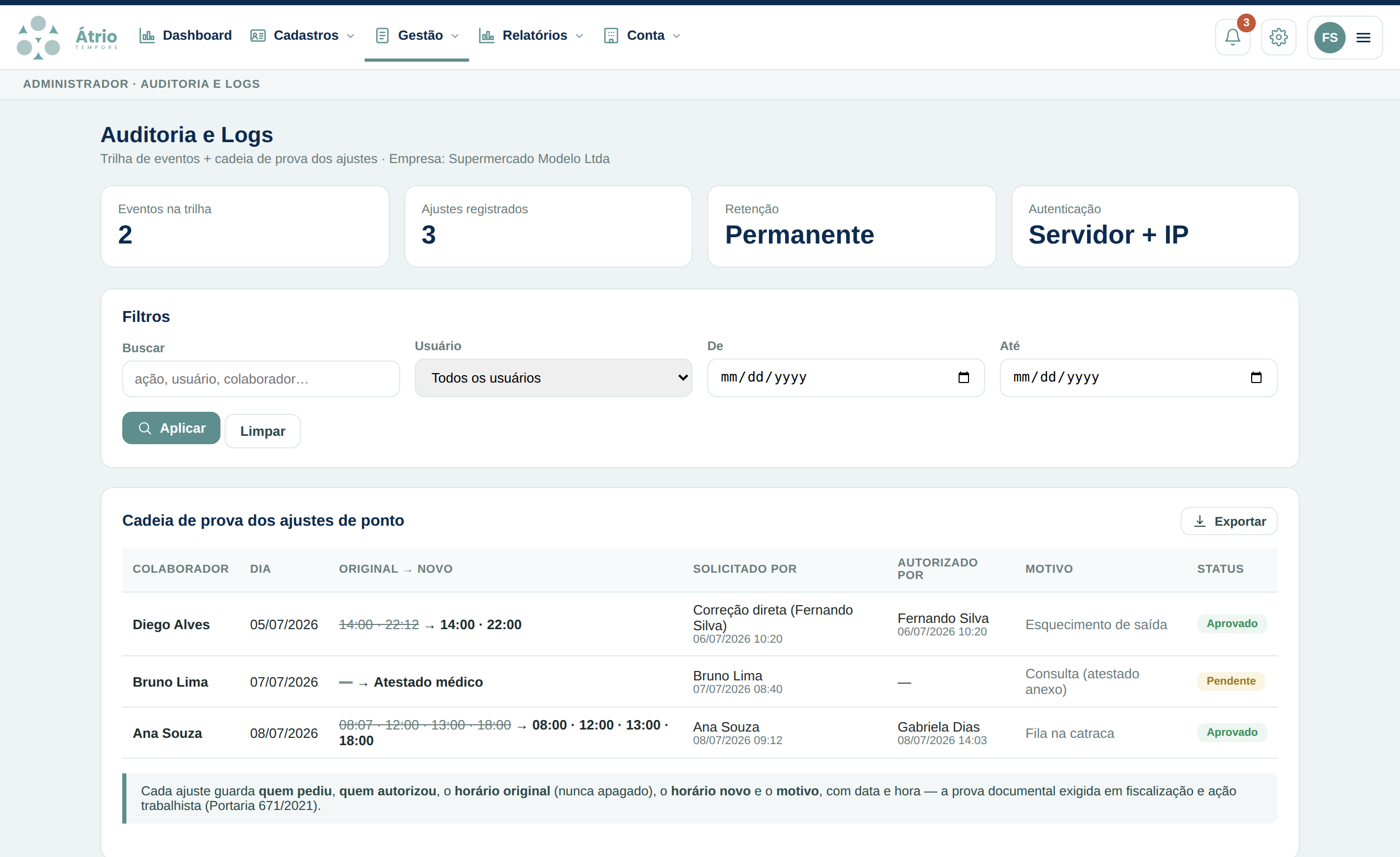Click the Átrio Tempore logo
1400x857 pixels.
click(x=67, y=37)
